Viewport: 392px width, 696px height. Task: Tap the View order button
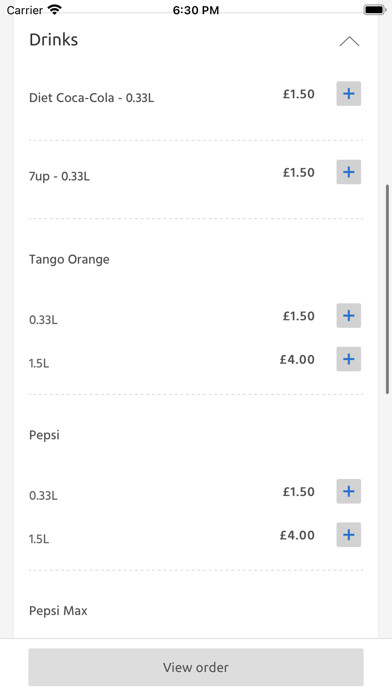point(196,667)
